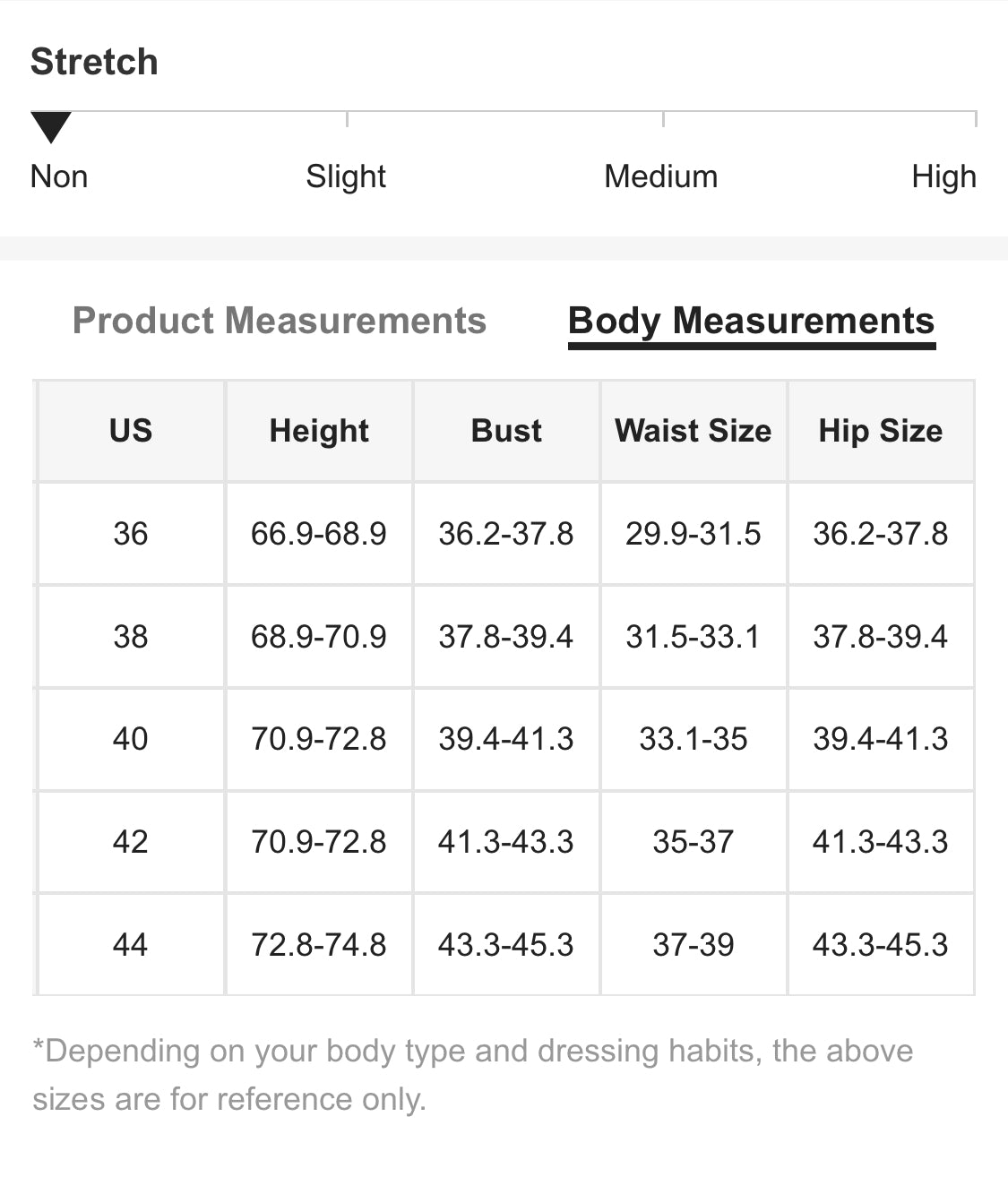Select the US size 40 cell
Viewport: 1008px width, 1177px height.
131,739
